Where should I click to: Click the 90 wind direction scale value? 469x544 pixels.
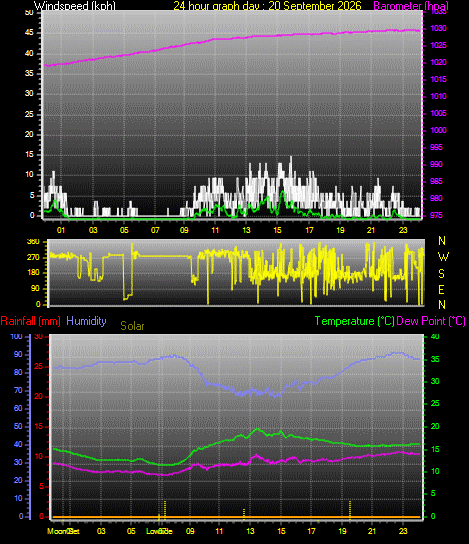[35, 289]
